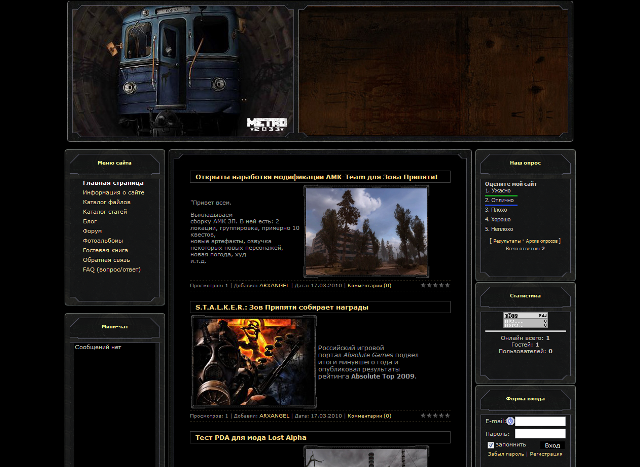
Task: Open comments link of S.T.A.L.K.E.R. awards post
Action: (x=369, y=416)
